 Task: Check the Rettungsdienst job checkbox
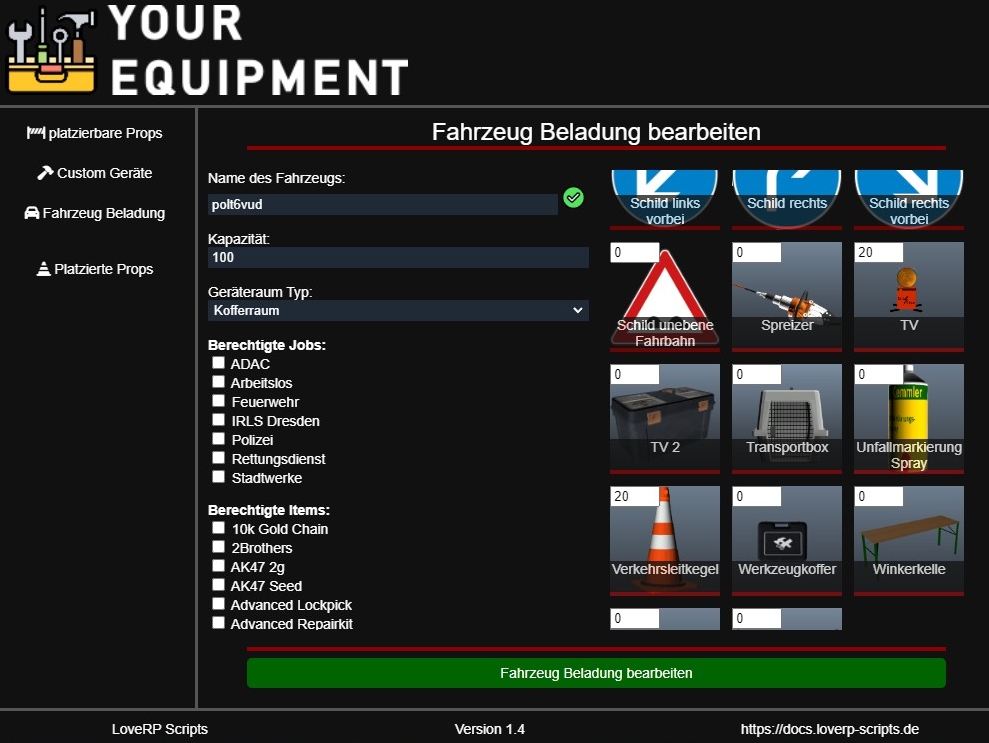tap(218, 457)
